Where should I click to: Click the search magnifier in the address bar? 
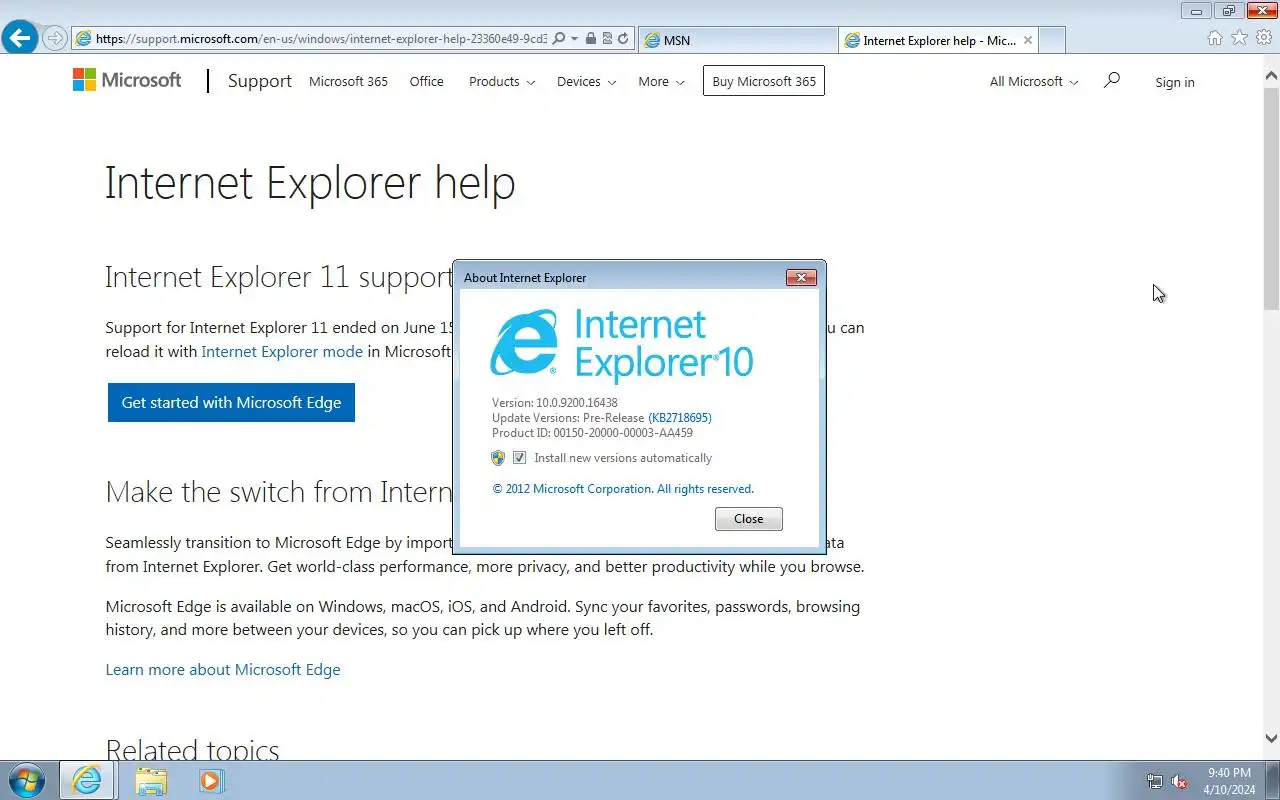(x=559, y=39)
